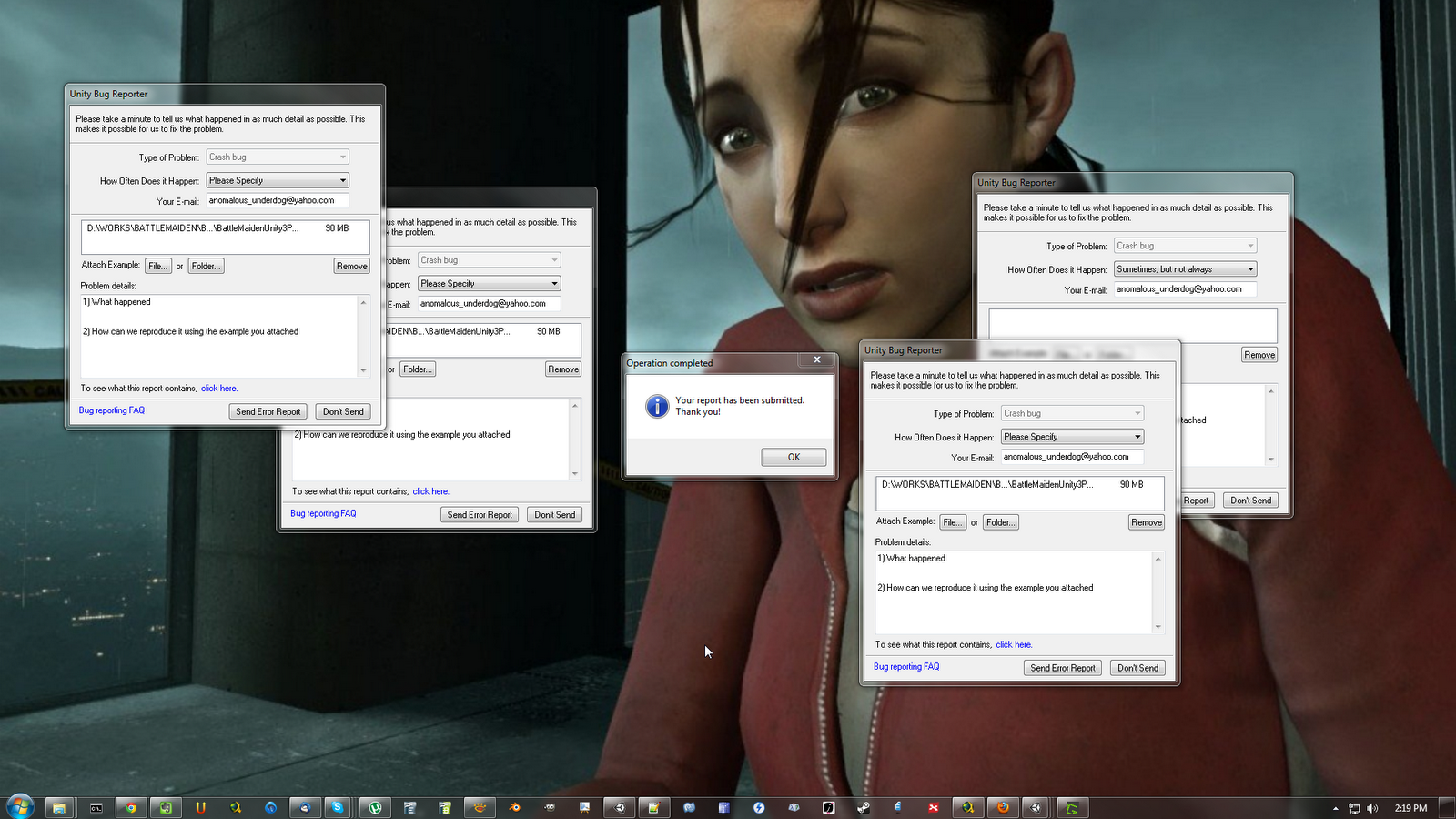Click Problem details scrollbar down arrow in leftmost Bug Reporter

[x=363, y=370]
